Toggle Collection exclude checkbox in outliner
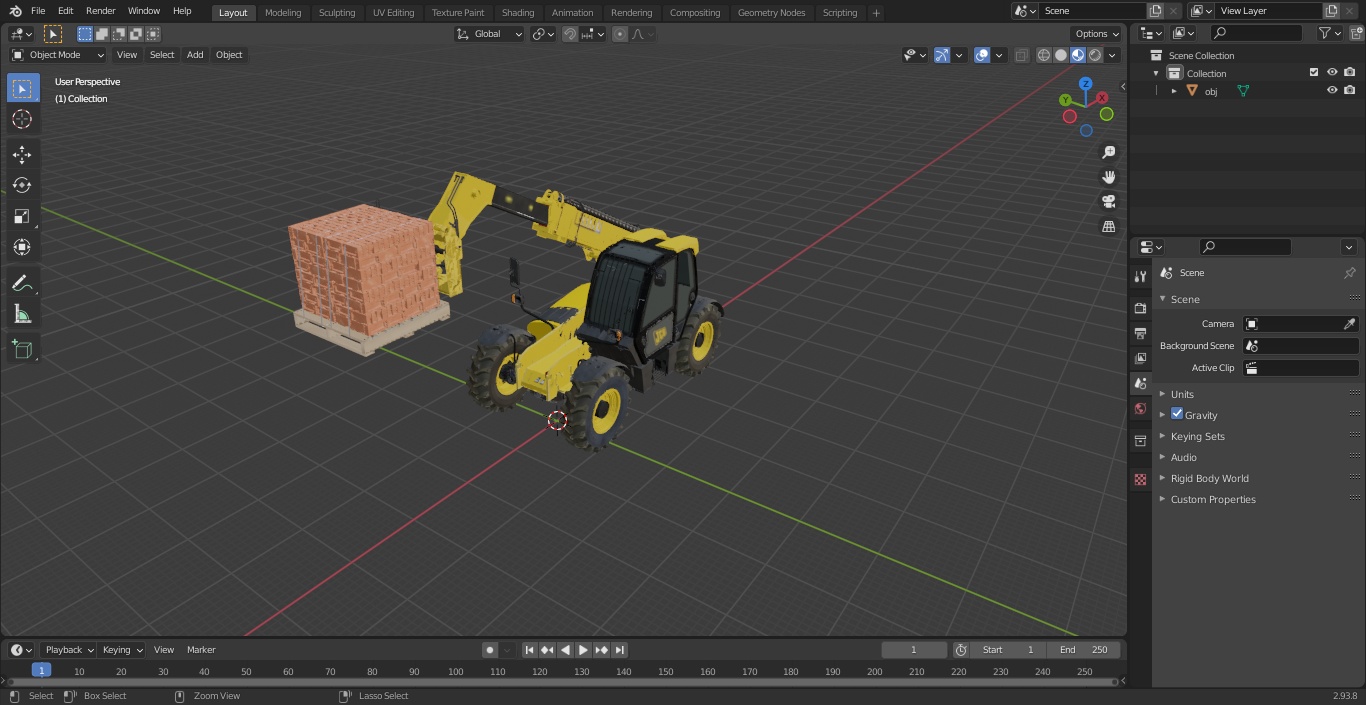The width and height of the screenshot is (1366, 705). pyautogui.click(x=1314, y=72)
